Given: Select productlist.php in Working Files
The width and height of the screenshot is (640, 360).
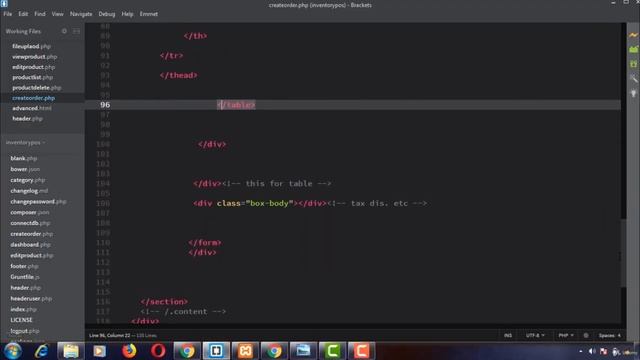Looking at the screenshot, I should 32,77.
